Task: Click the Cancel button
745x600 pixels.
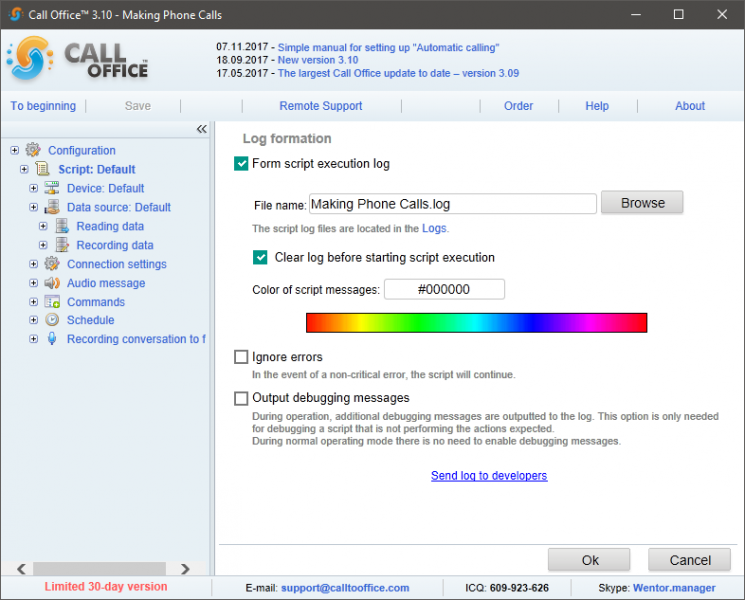Action: click(x=689, y=560)
